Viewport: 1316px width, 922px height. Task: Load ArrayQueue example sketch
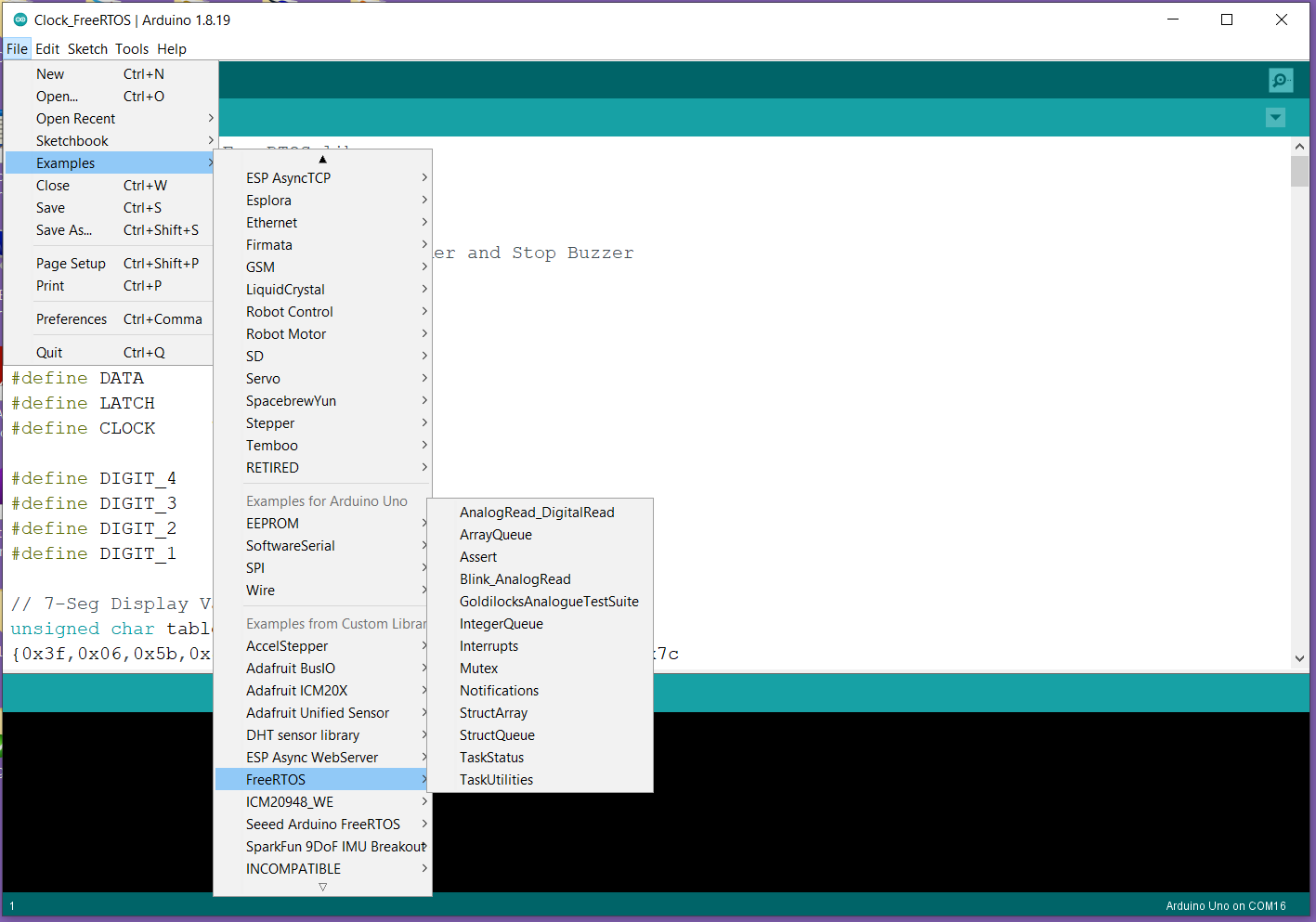[x=541, y=535]
